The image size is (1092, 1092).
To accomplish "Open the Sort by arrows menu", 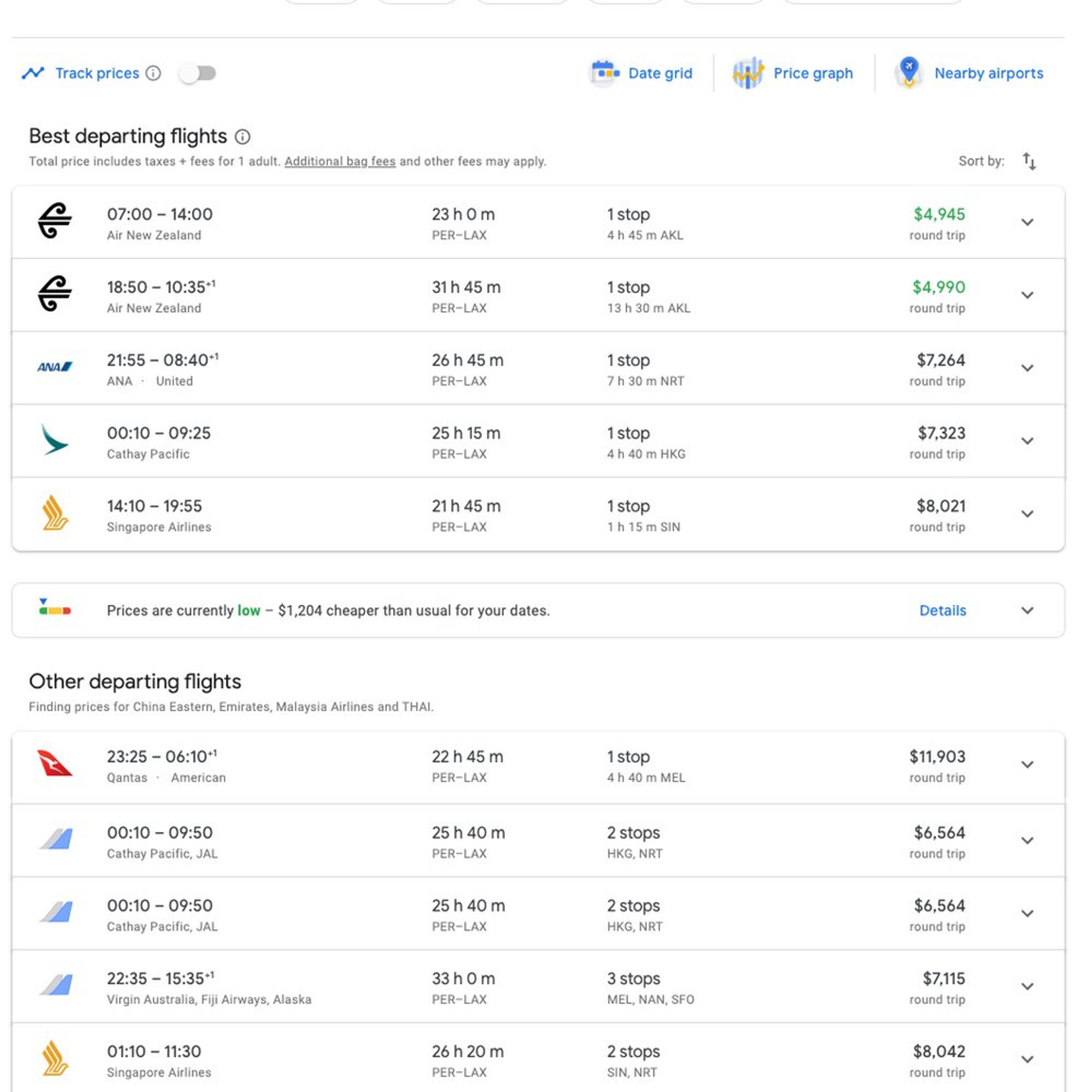I will (1029, 162).
